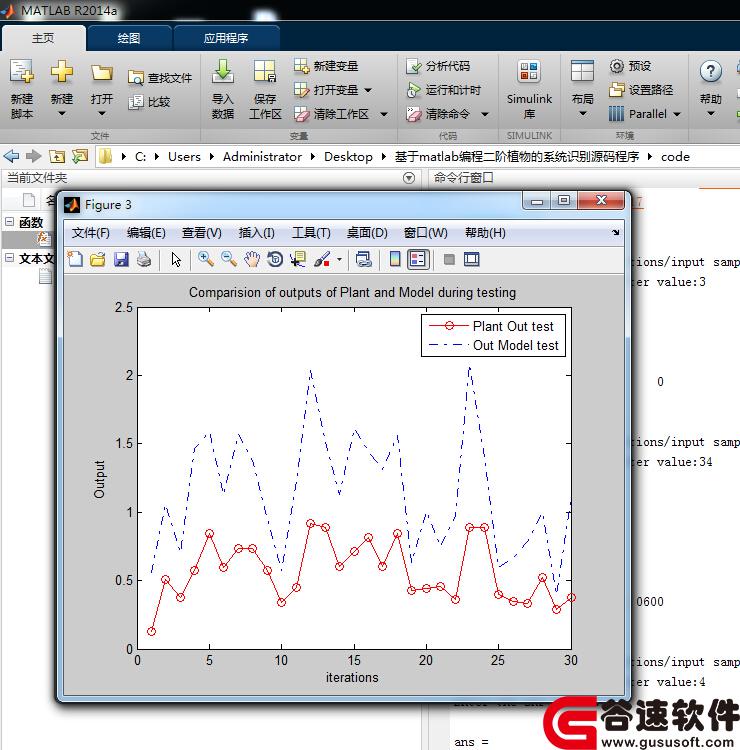
Task: Open Preferences (预设)
Action: click(630, 66)
